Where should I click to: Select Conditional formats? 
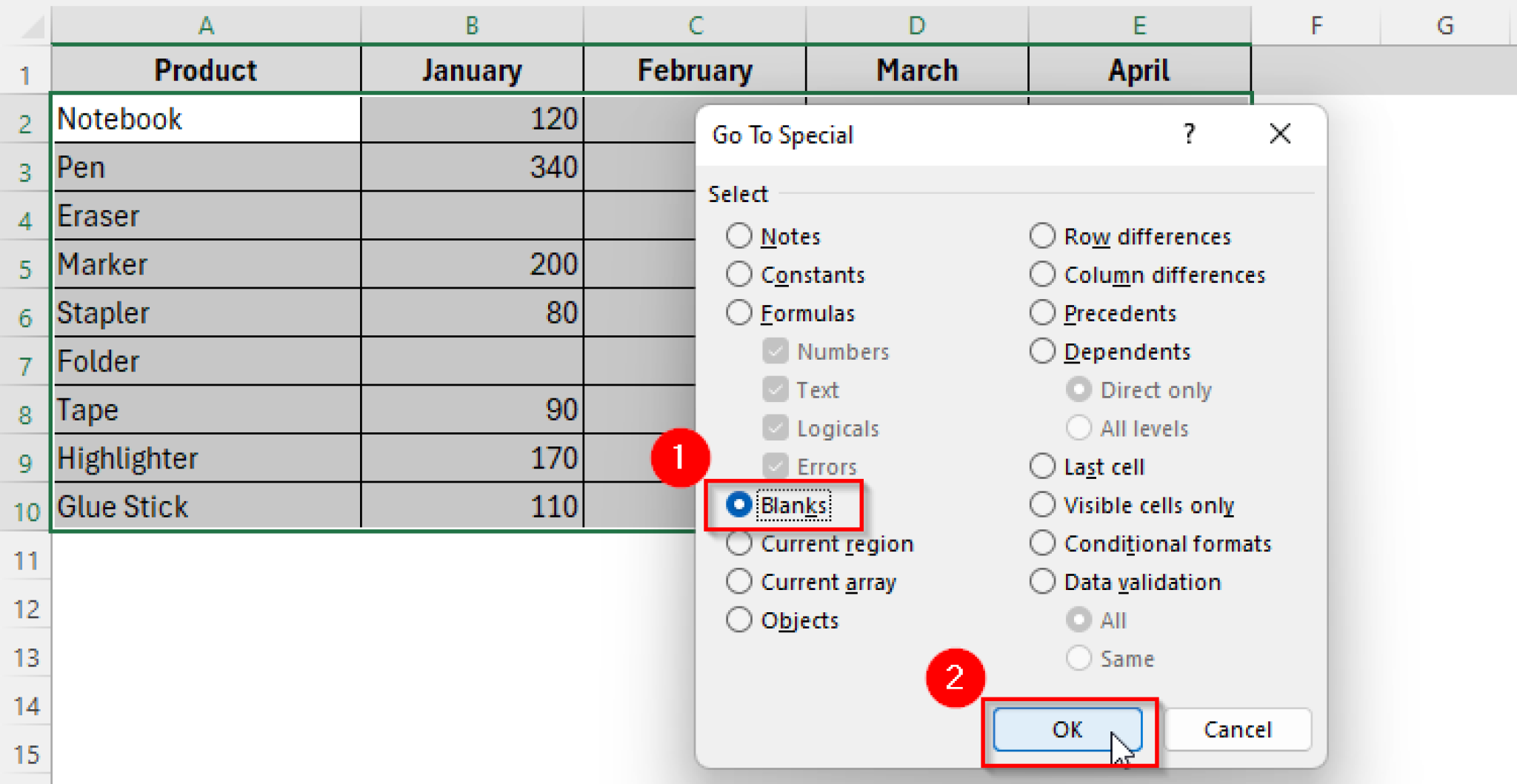tap(1042, 543)
